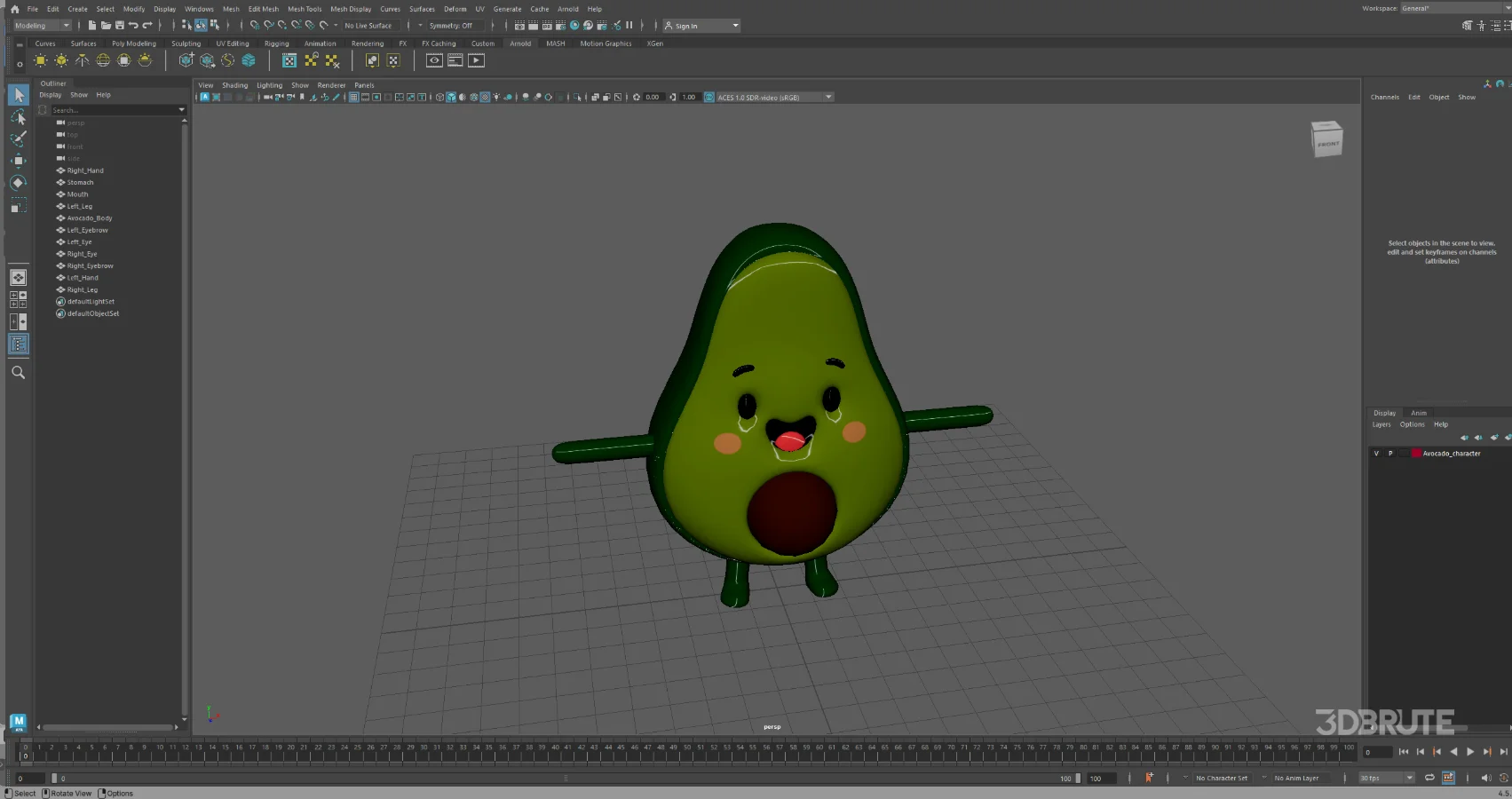
Task: Click the Undo arrow in status line
Action: click(x=133, y=26)
